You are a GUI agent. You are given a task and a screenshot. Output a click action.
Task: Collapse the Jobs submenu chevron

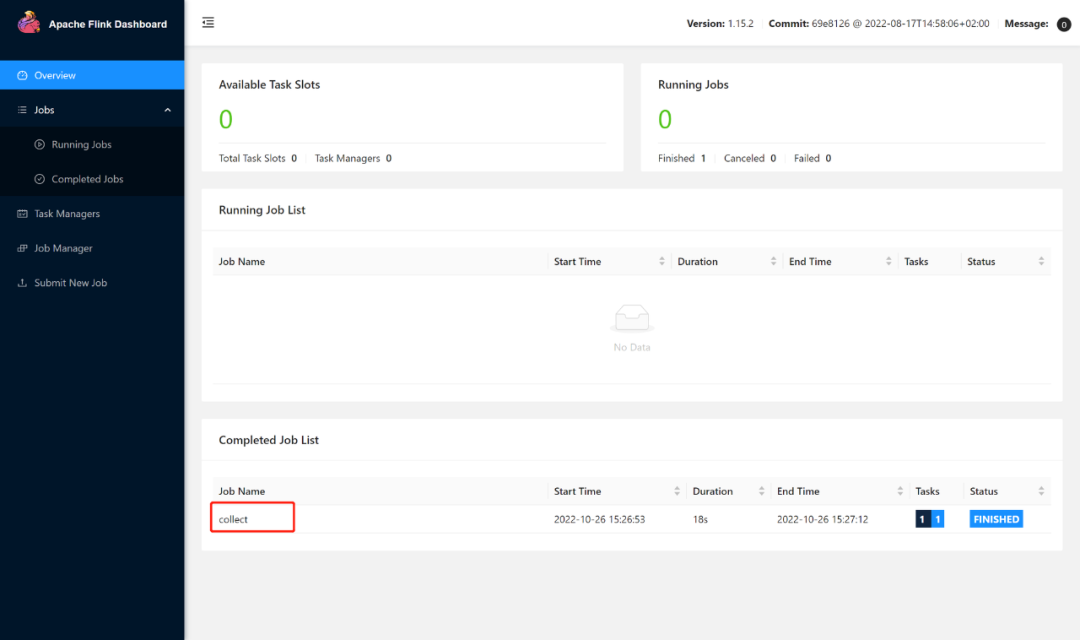coord(167,110)
